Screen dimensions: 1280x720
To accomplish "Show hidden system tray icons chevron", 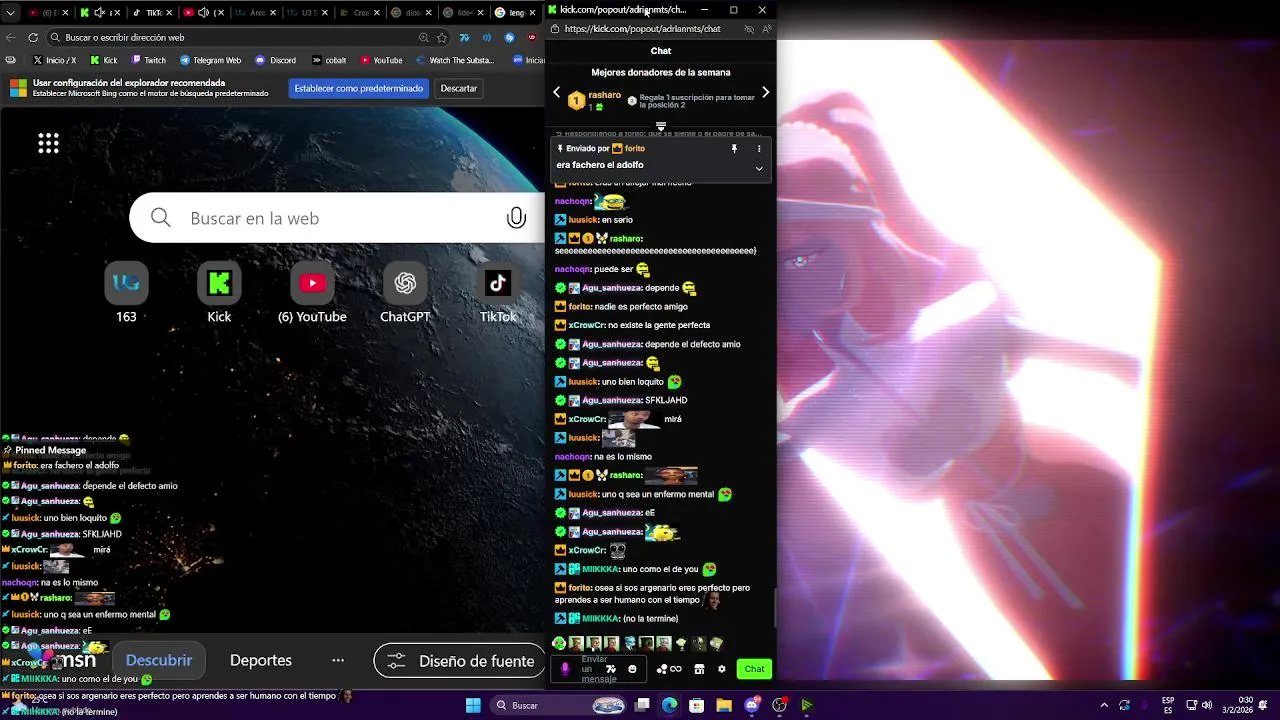I will [x=1104, y=705].
